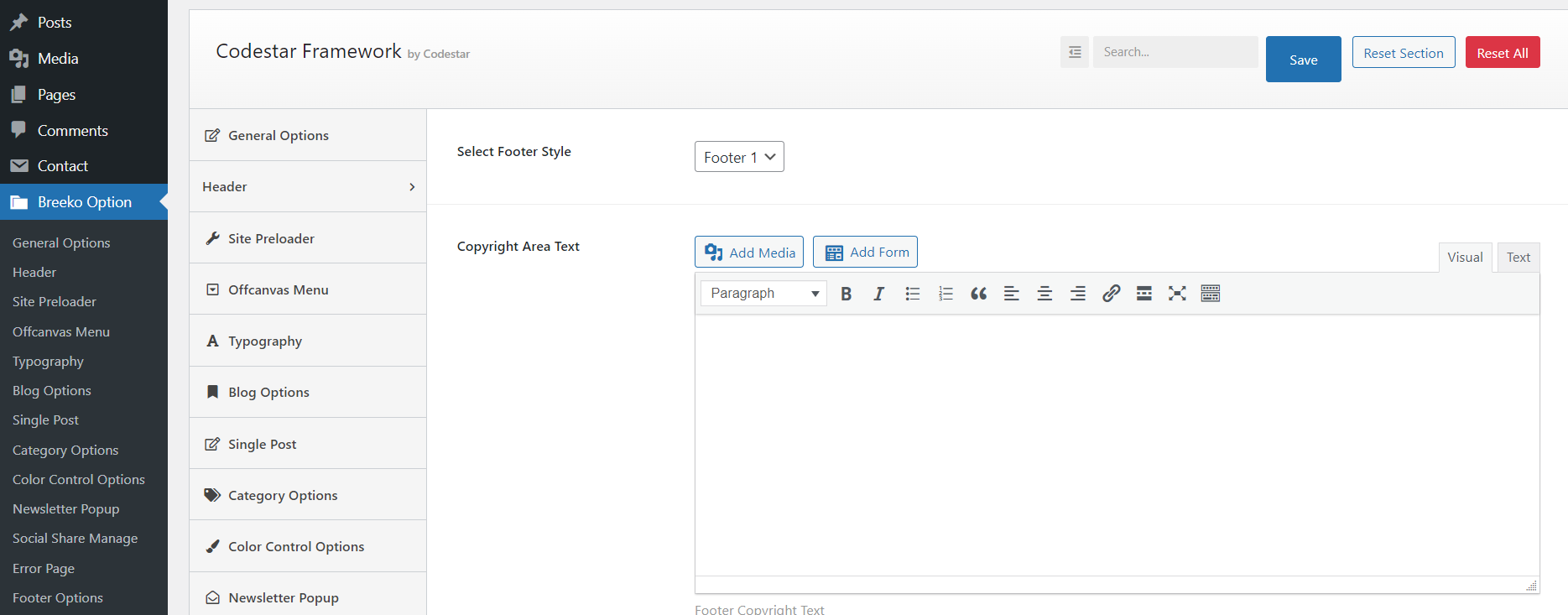Open the Paragraph format dropdown

763,294
